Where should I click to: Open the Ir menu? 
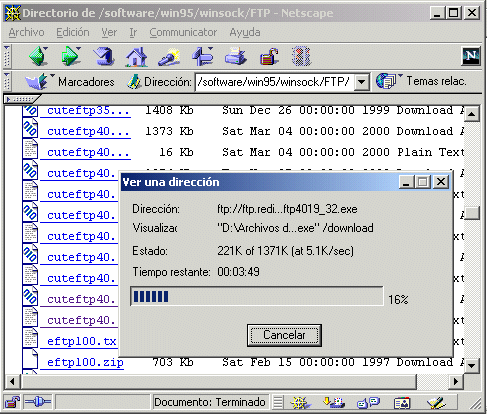(x=133, y=32)
